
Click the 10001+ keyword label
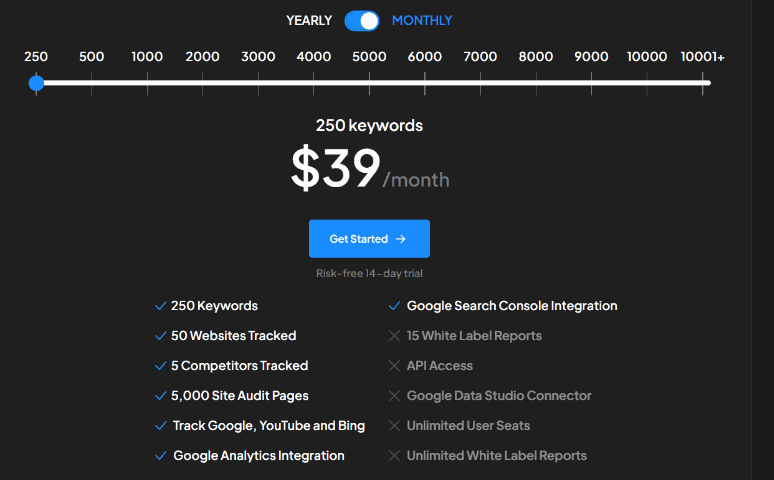click(x=702, y=57)
